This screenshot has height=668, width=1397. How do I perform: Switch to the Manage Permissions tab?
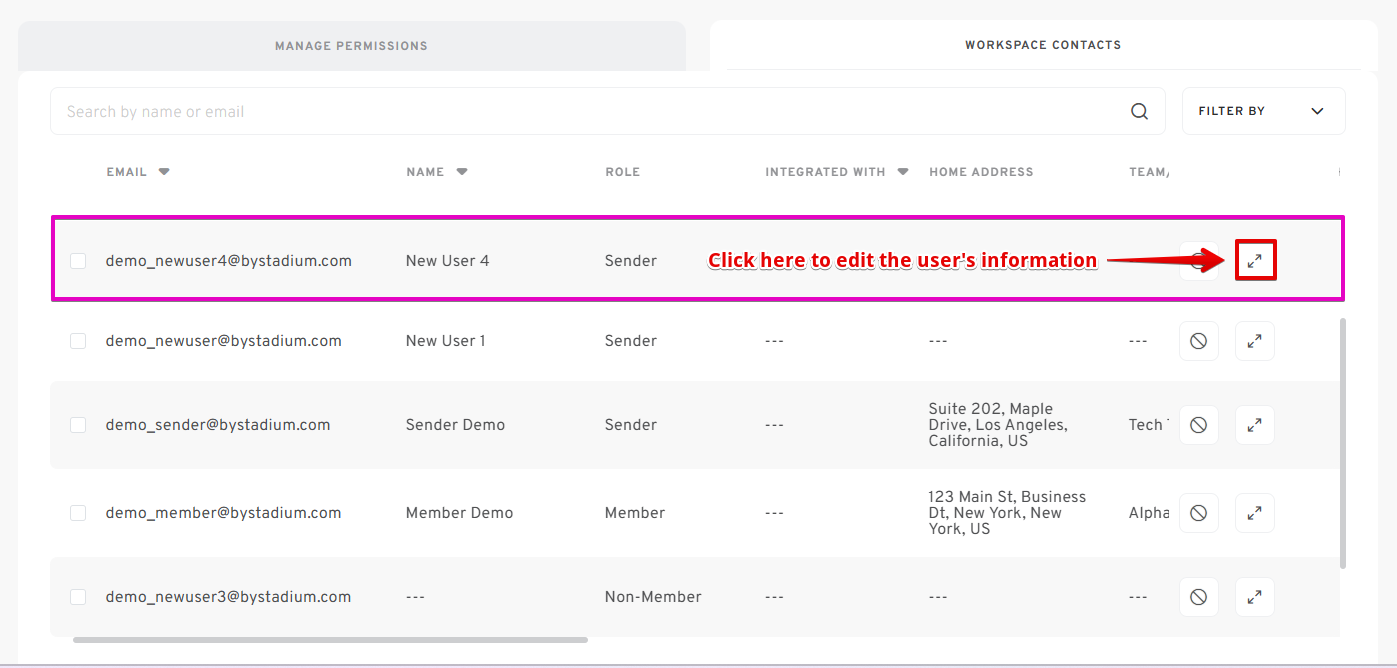tap(351, 46)
